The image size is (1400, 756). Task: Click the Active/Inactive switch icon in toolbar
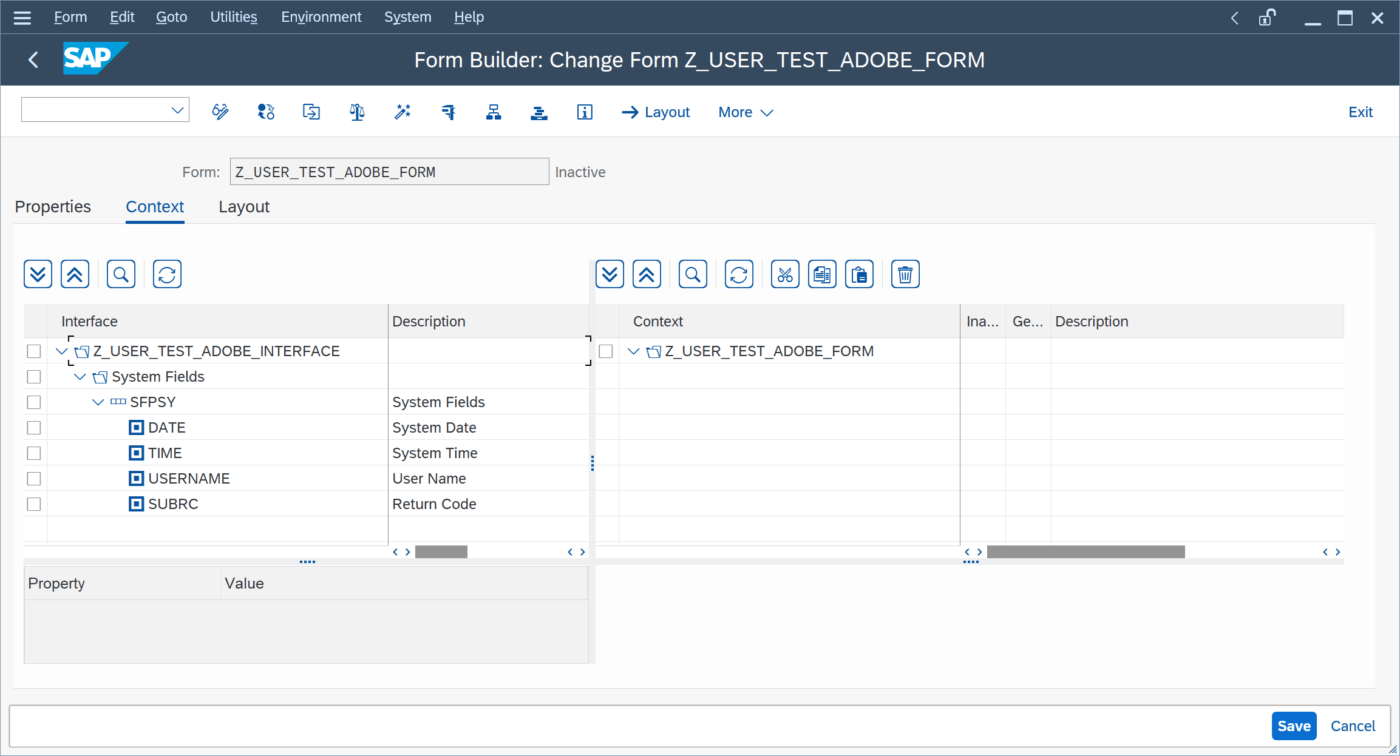(266, 112)
